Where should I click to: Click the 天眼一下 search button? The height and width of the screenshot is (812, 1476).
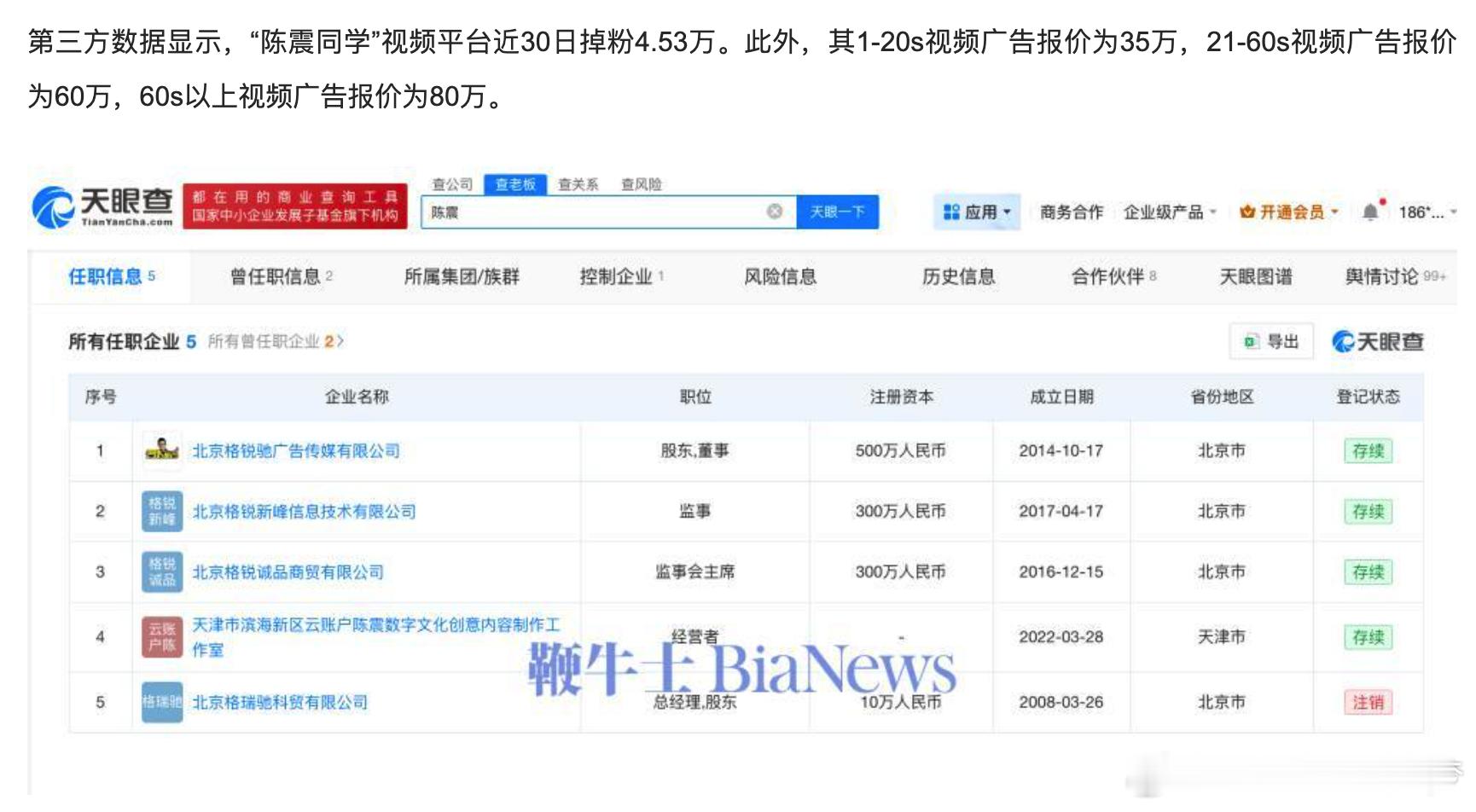point(837,212)
